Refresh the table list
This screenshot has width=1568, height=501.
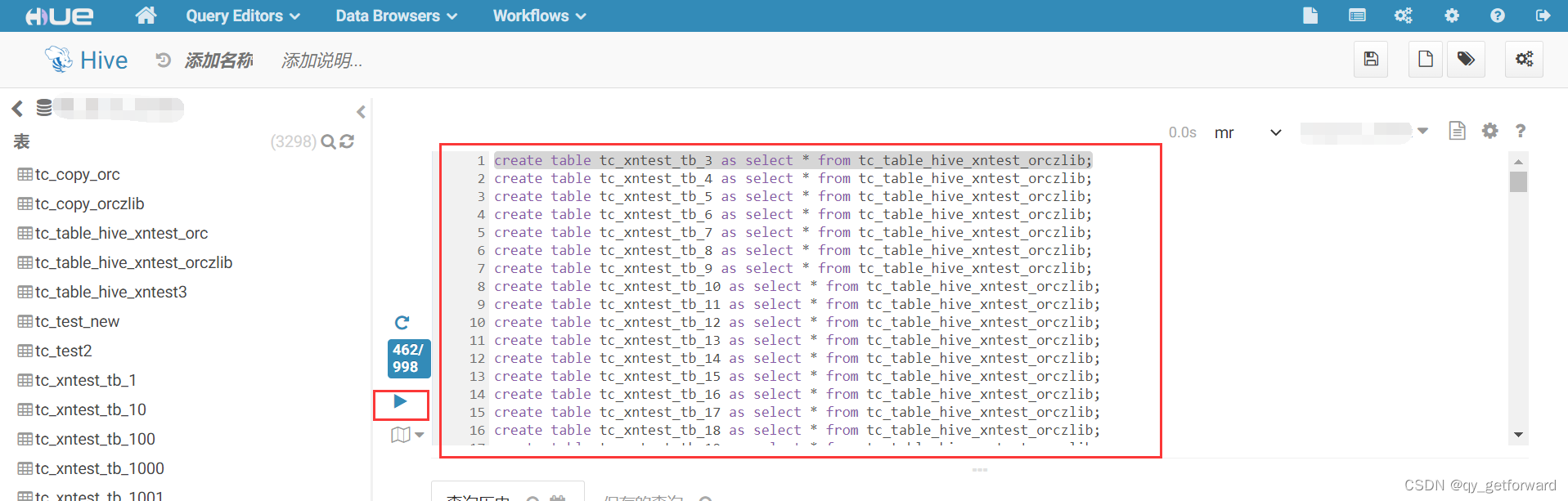point(347,141)
